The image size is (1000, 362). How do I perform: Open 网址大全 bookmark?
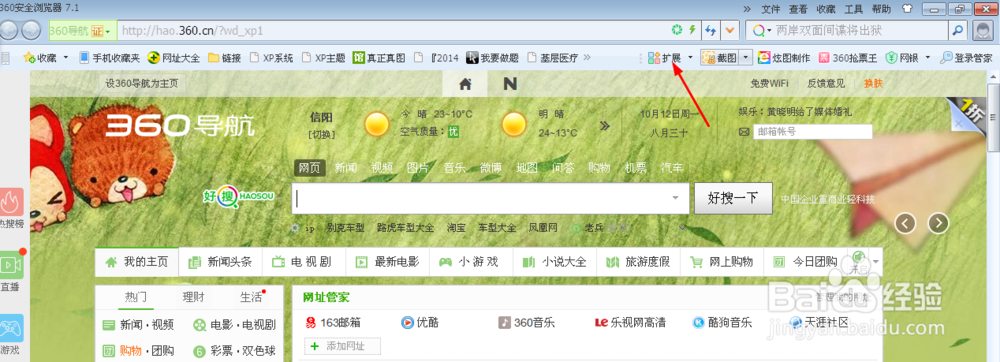pos(173,58)
